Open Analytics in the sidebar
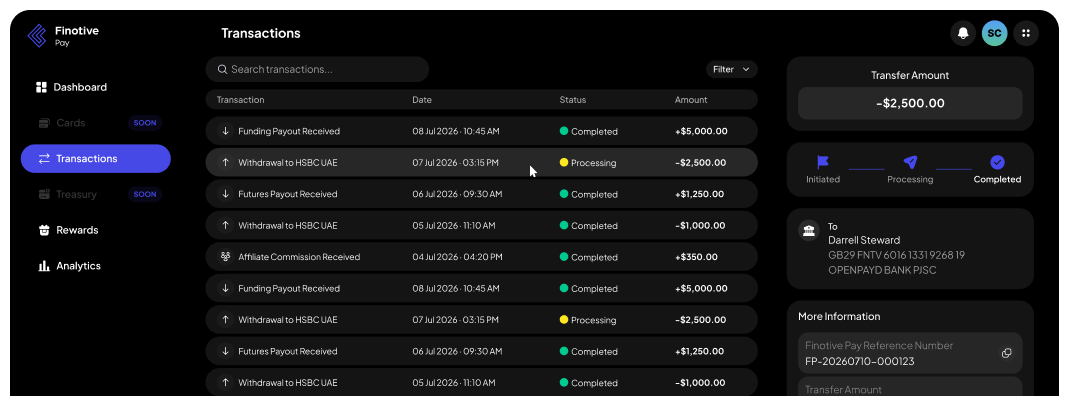Viewport: 1069px width, 396px height. (x=78, y=266)
